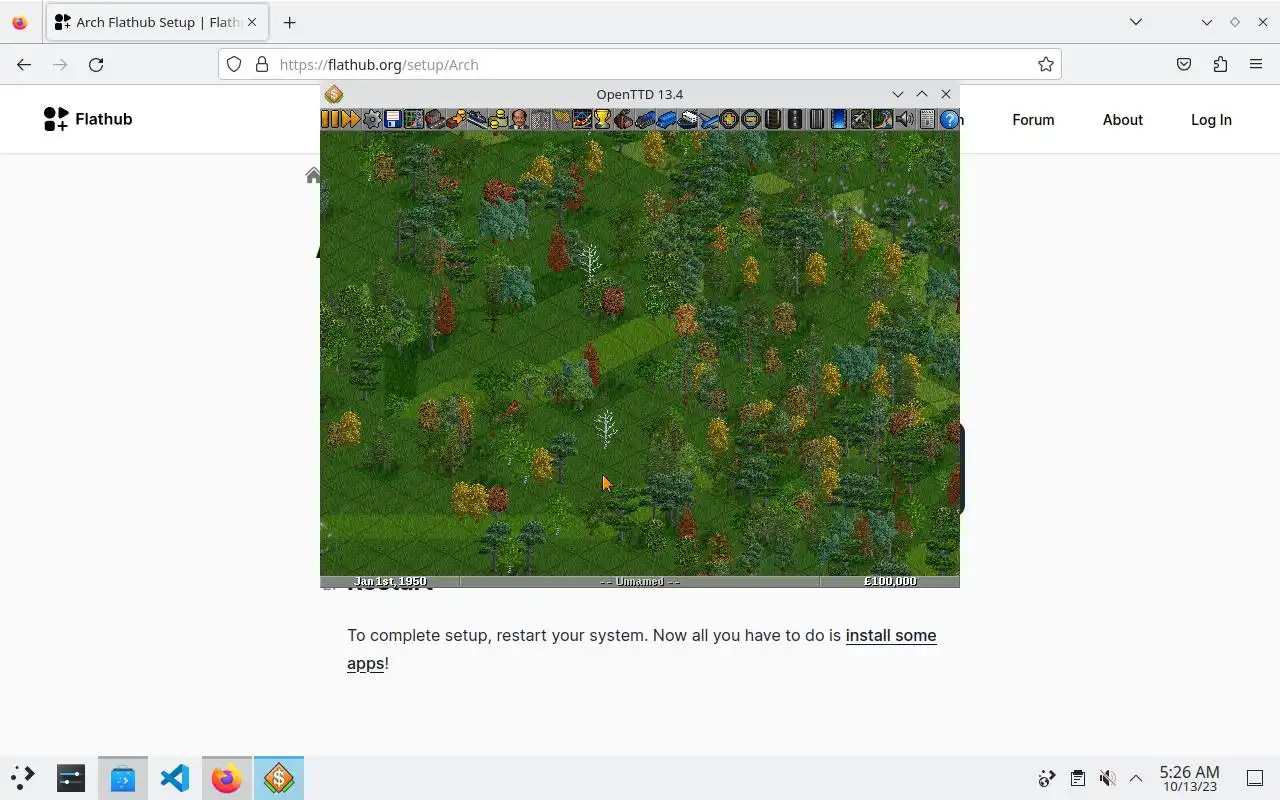The width and height of the screenshot is (1280, 800).
Task: Show the list of road vehicles
Action: 666,120
